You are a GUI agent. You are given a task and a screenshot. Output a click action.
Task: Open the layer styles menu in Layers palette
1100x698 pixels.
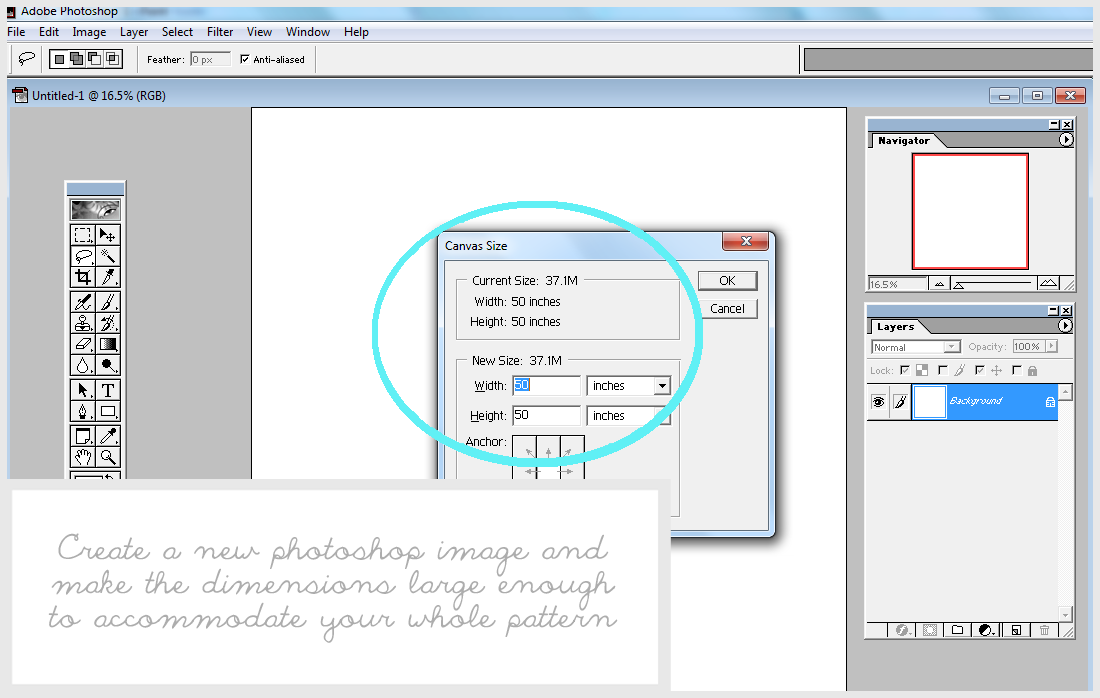[x=904, y=630]
